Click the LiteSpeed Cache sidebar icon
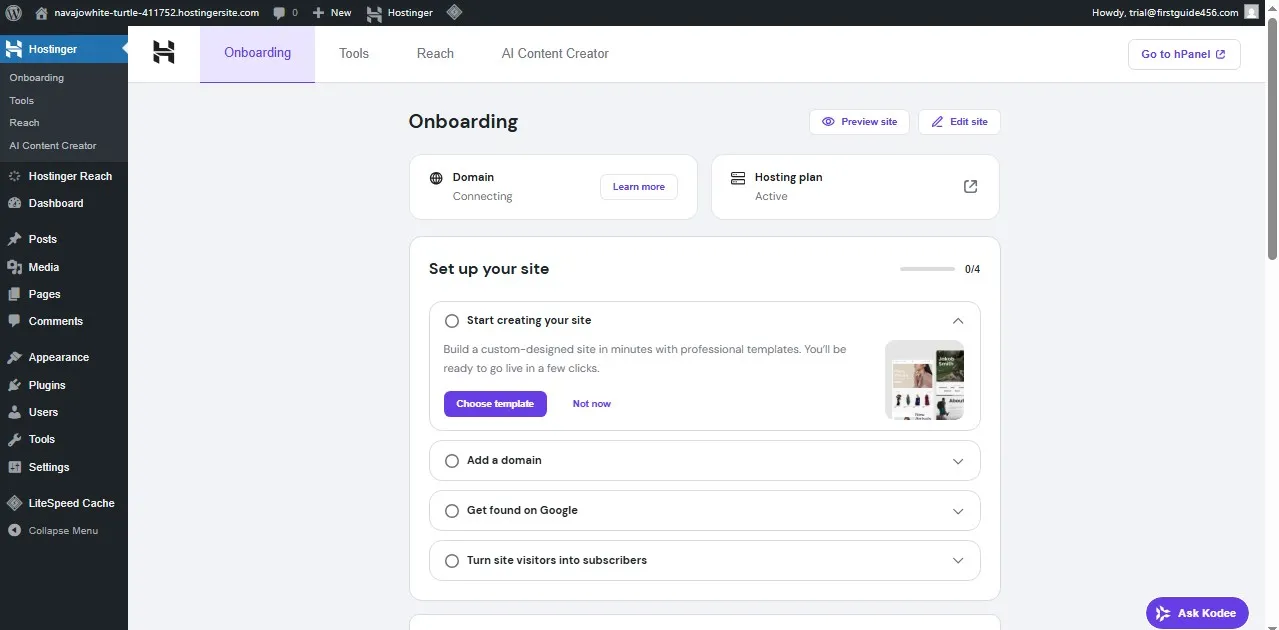Image resolution: width=1279 pixels, height=630 pixels. point(14,503)
